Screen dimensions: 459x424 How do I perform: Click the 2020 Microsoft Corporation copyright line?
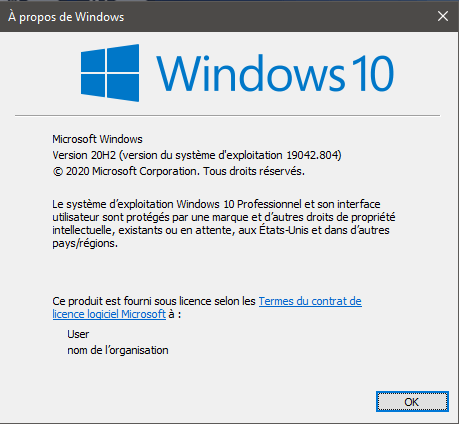178,171
